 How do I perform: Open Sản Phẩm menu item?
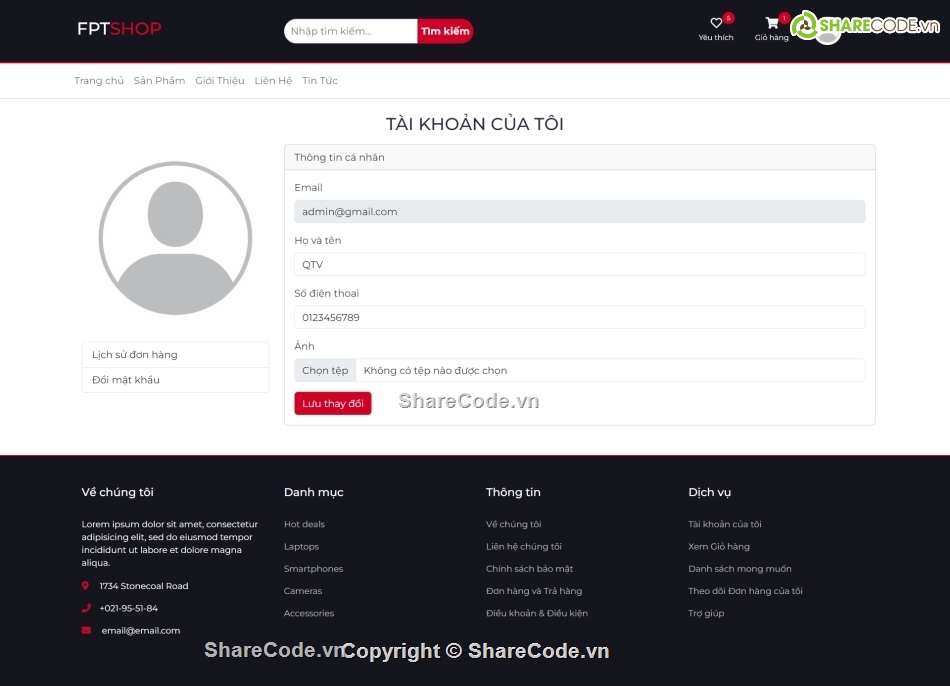[x=159, y=81]
